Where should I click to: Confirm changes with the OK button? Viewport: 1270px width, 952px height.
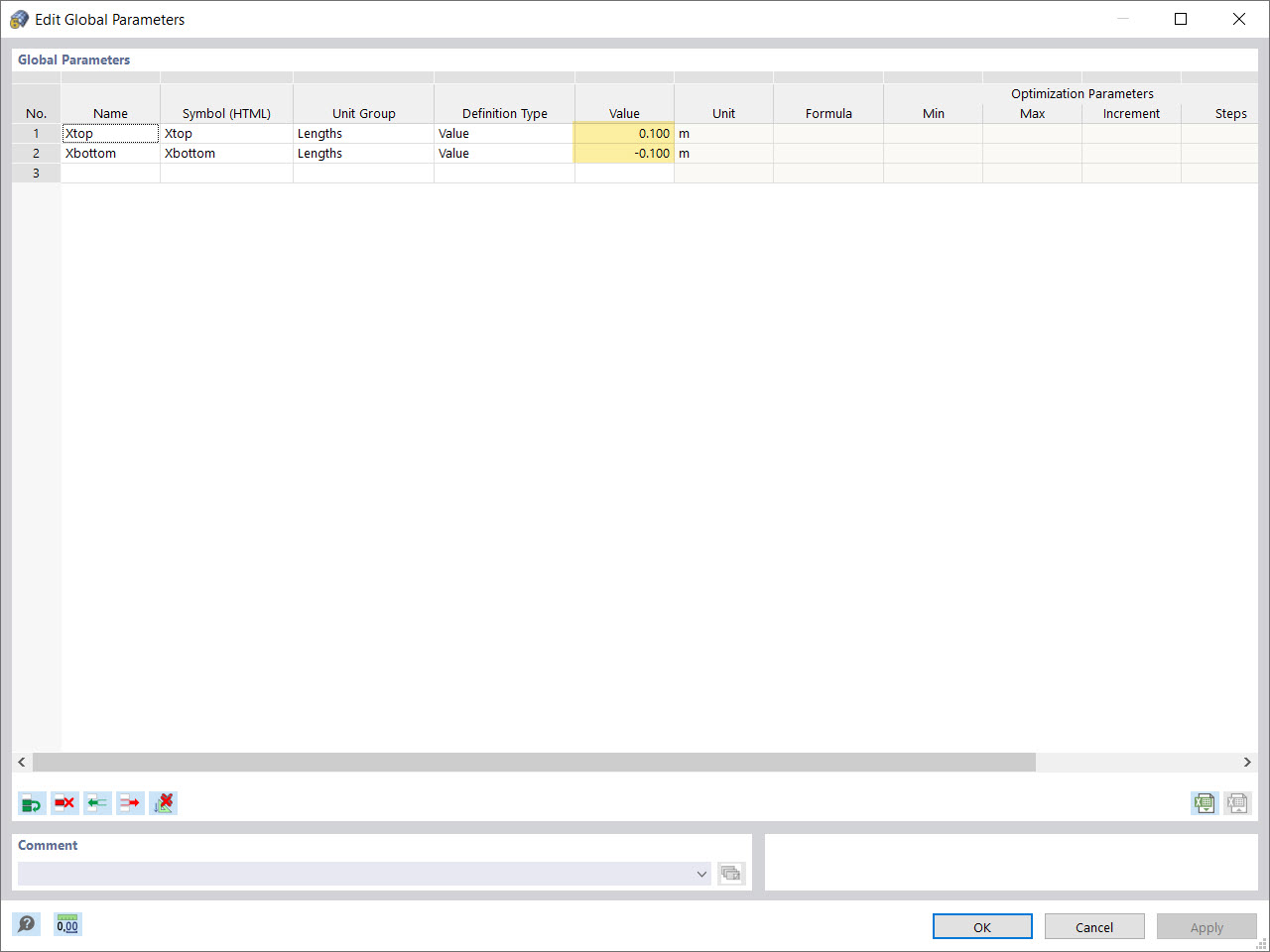pos(982,926)
